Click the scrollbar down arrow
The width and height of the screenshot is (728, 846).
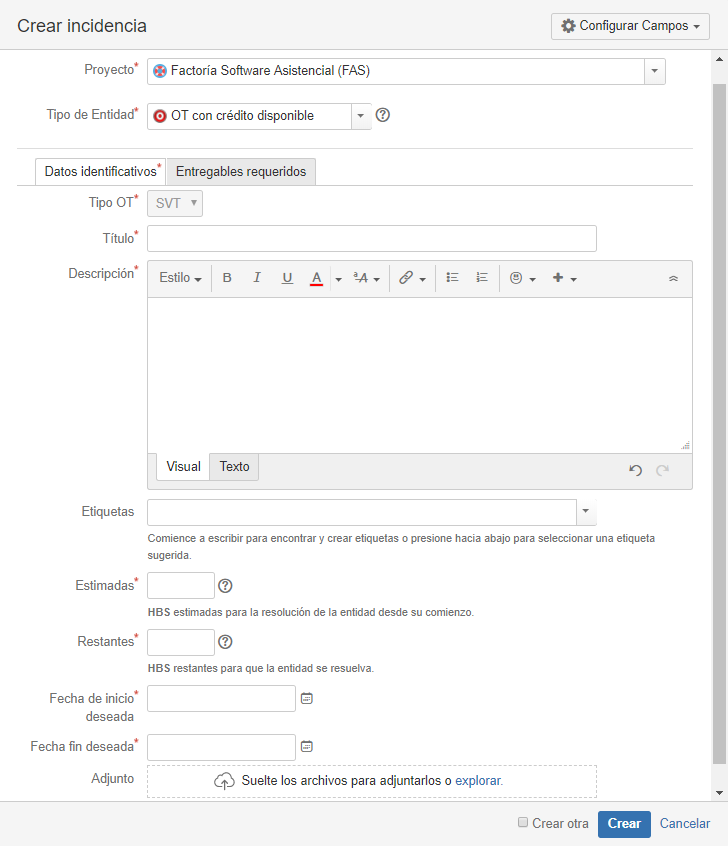(x=719, y=793)
